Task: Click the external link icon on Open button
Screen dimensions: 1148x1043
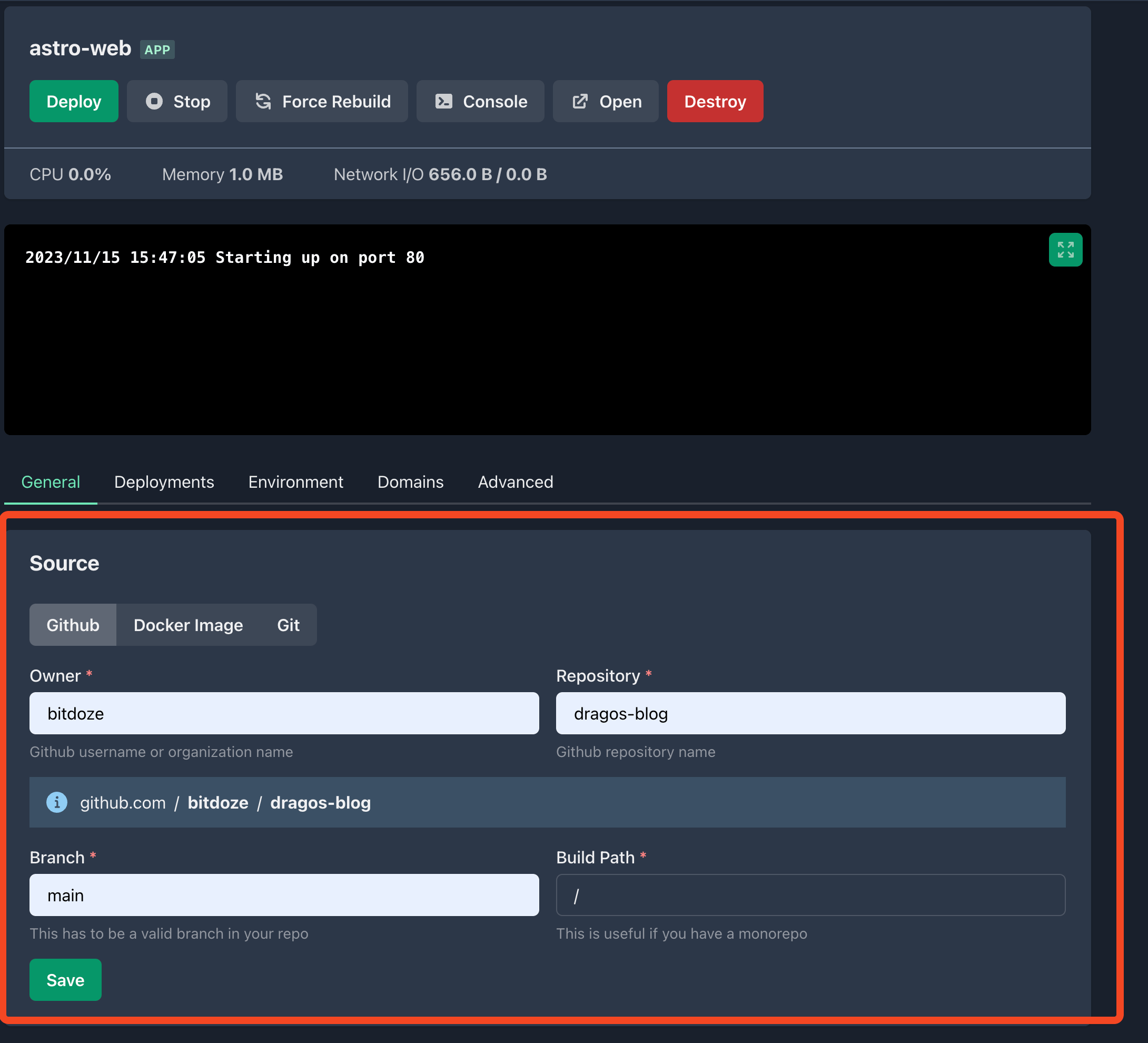Action: (x=579, y=101)
